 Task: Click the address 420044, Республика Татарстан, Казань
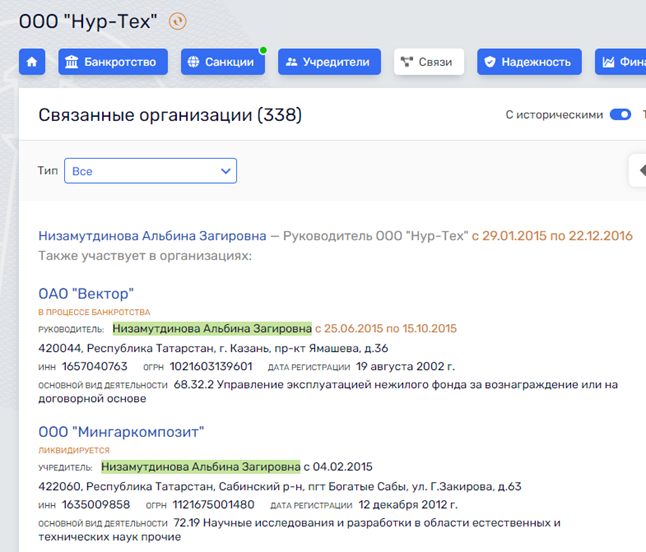[213, 349]
